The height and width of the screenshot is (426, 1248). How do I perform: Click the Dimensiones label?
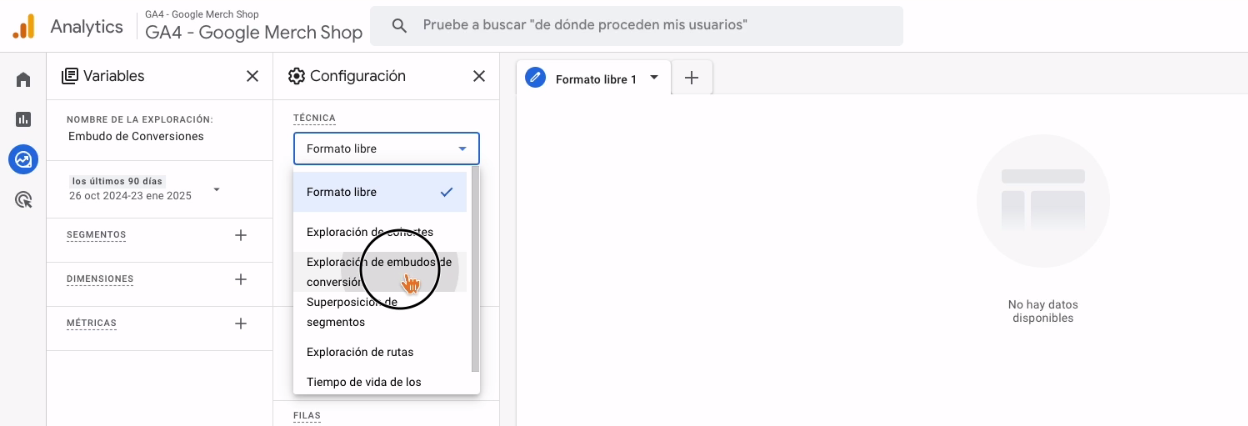pyautogui.click(x=100, y=279)
